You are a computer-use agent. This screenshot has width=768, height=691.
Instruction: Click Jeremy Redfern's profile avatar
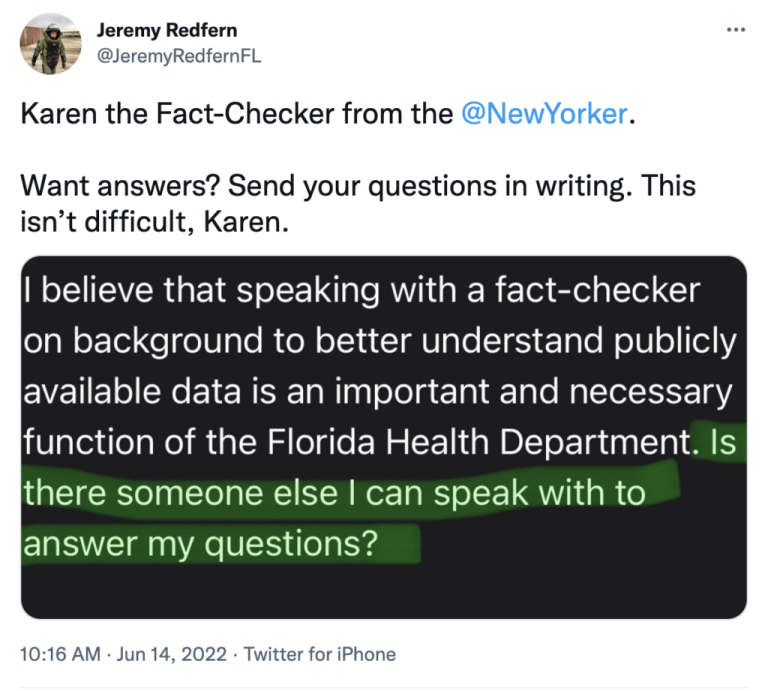coord(54,44)
